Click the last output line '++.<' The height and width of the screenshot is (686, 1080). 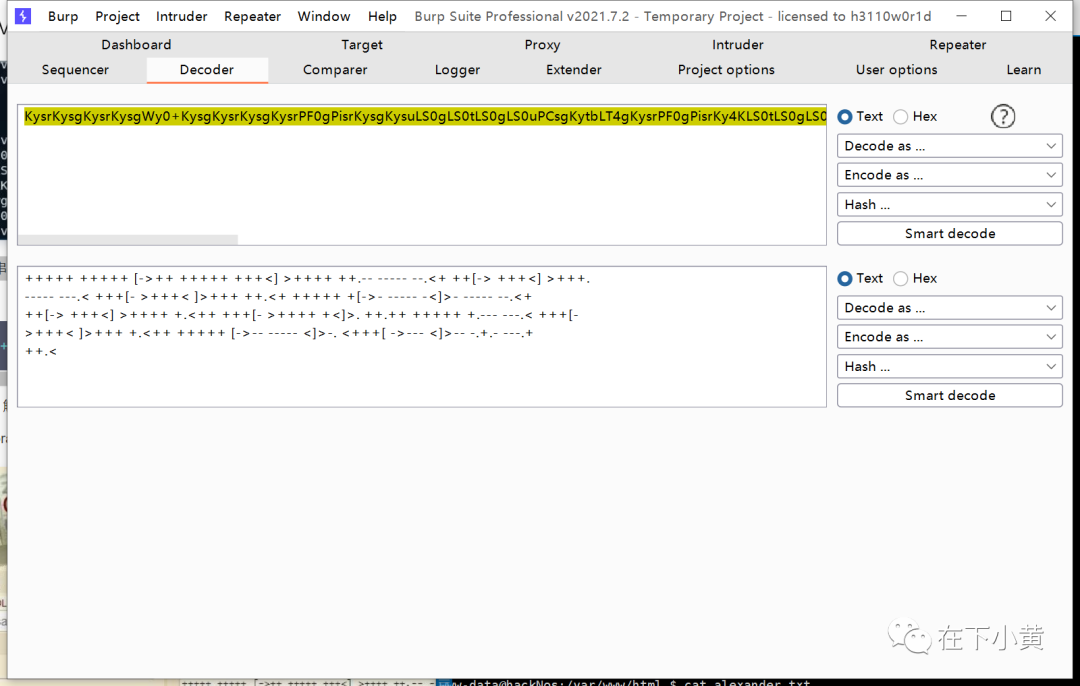[x=41, y=351]
